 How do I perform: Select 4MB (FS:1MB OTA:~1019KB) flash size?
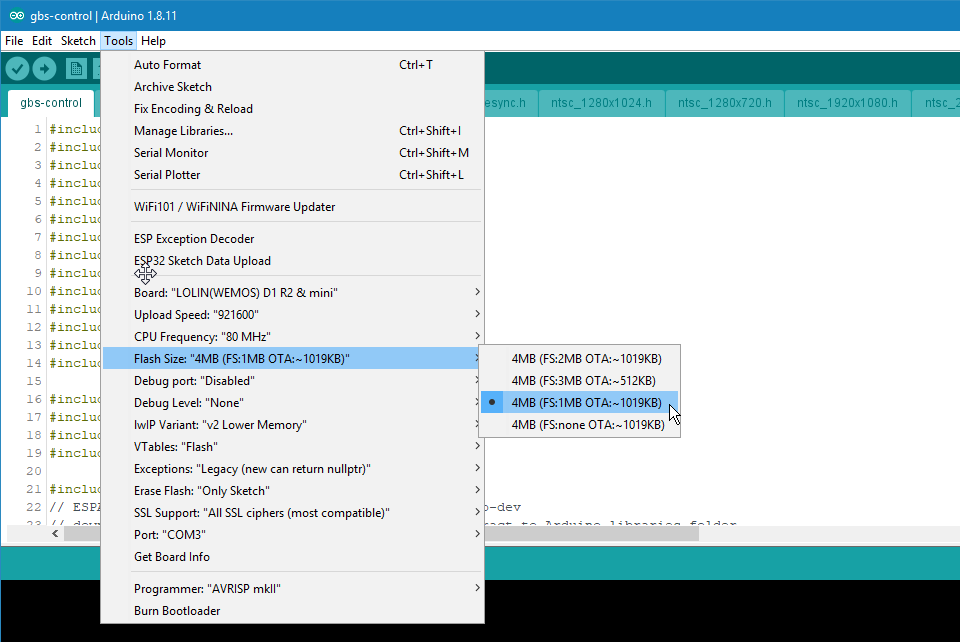point(579,403)
